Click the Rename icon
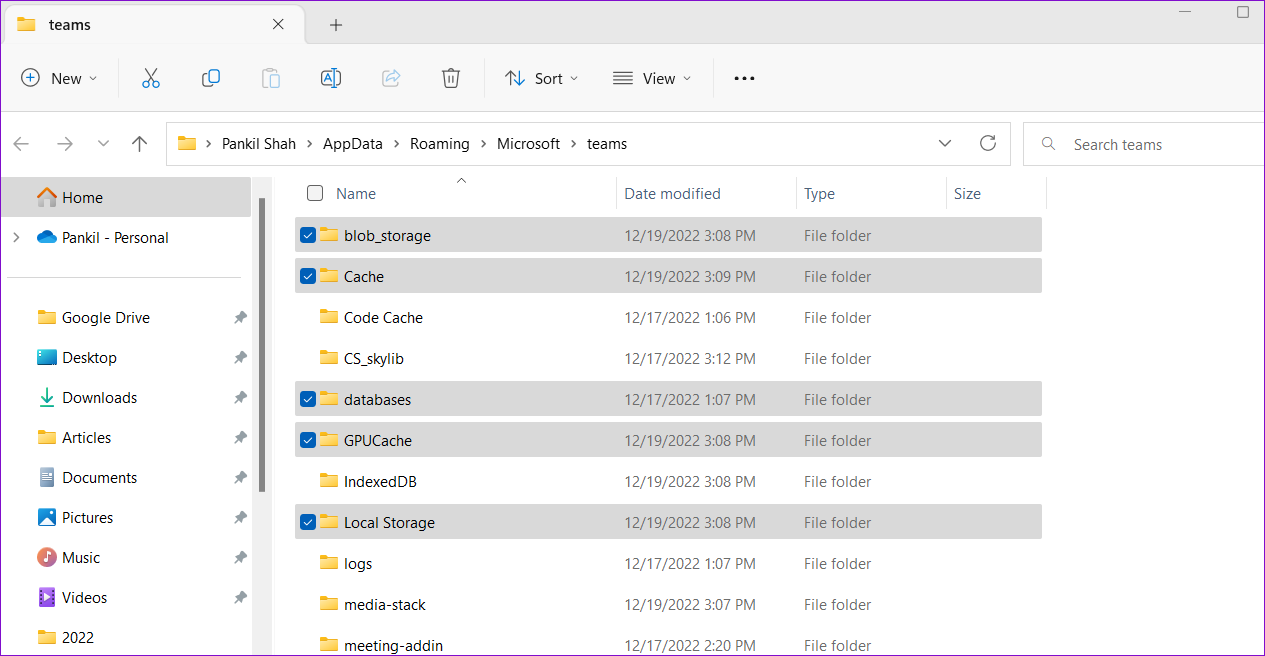This screenshot has height=656, width=1265. [331, 78]
